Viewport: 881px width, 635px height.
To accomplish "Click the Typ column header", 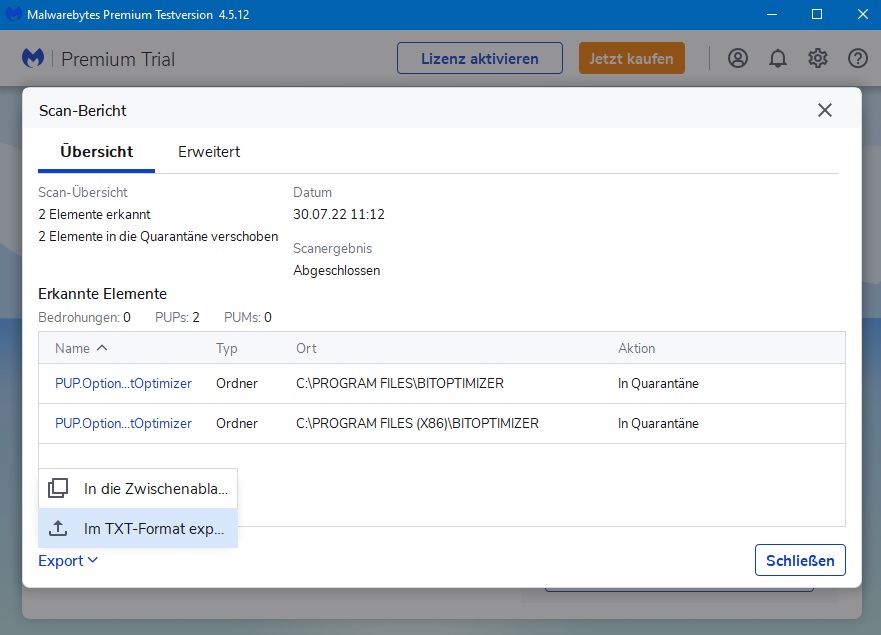I will tap(226, 348).
